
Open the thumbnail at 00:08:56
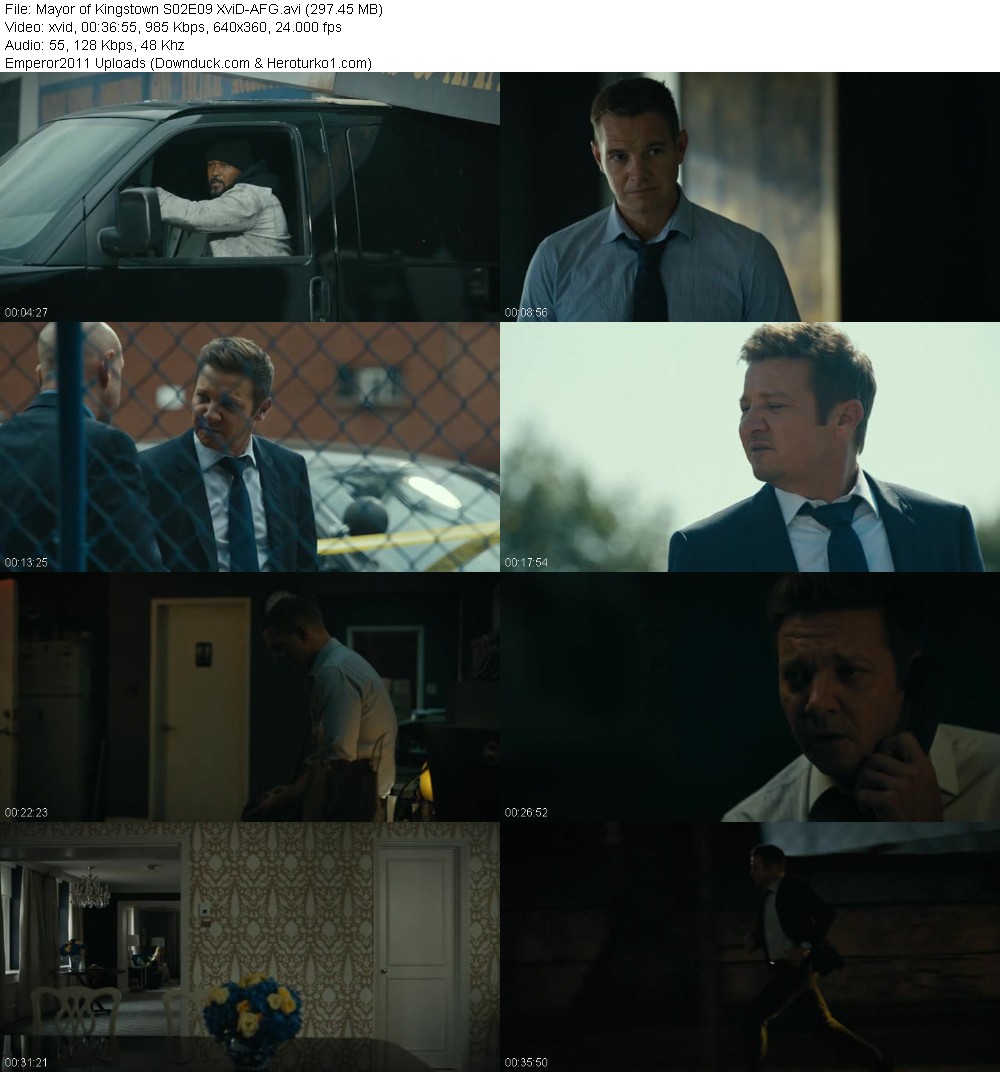(x=750, y=196)
